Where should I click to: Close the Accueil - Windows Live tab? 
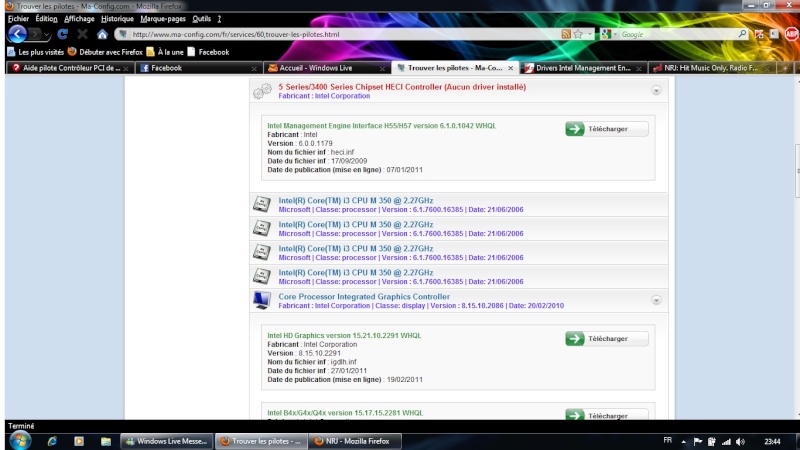(x=382, y=68)
